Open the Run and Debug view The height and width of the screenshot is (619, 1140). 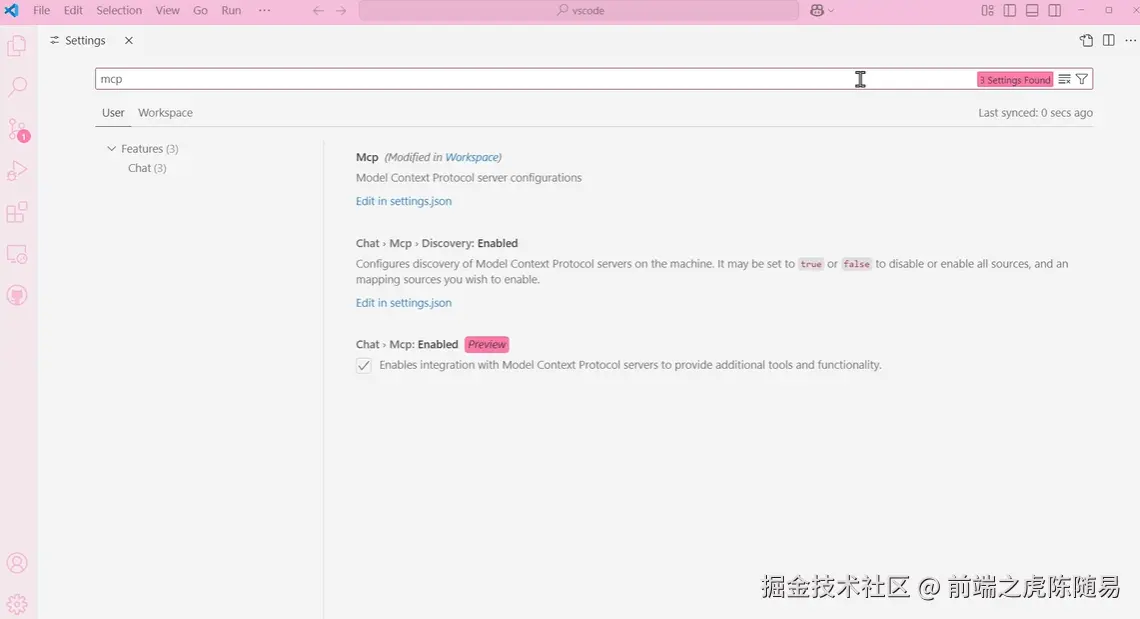tap(17, 171)
